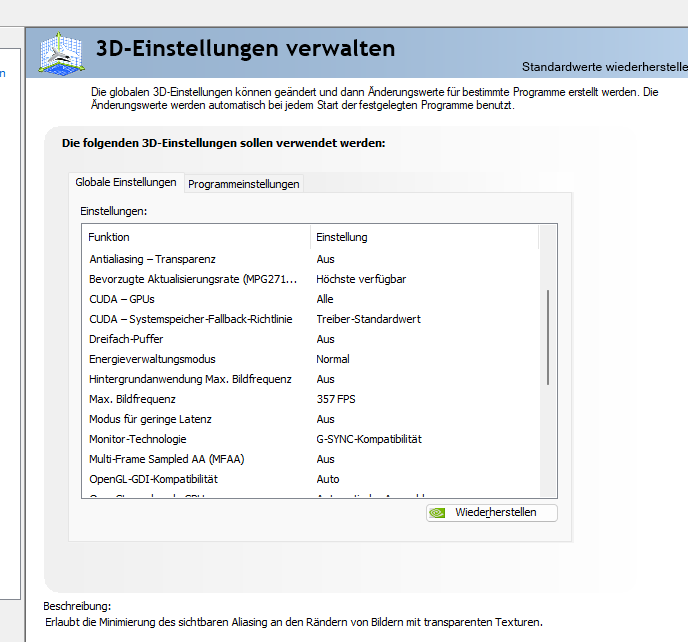Click the settings list vertical scrollbar thumb
688x642 pixels.
click(x=548, y=337)
